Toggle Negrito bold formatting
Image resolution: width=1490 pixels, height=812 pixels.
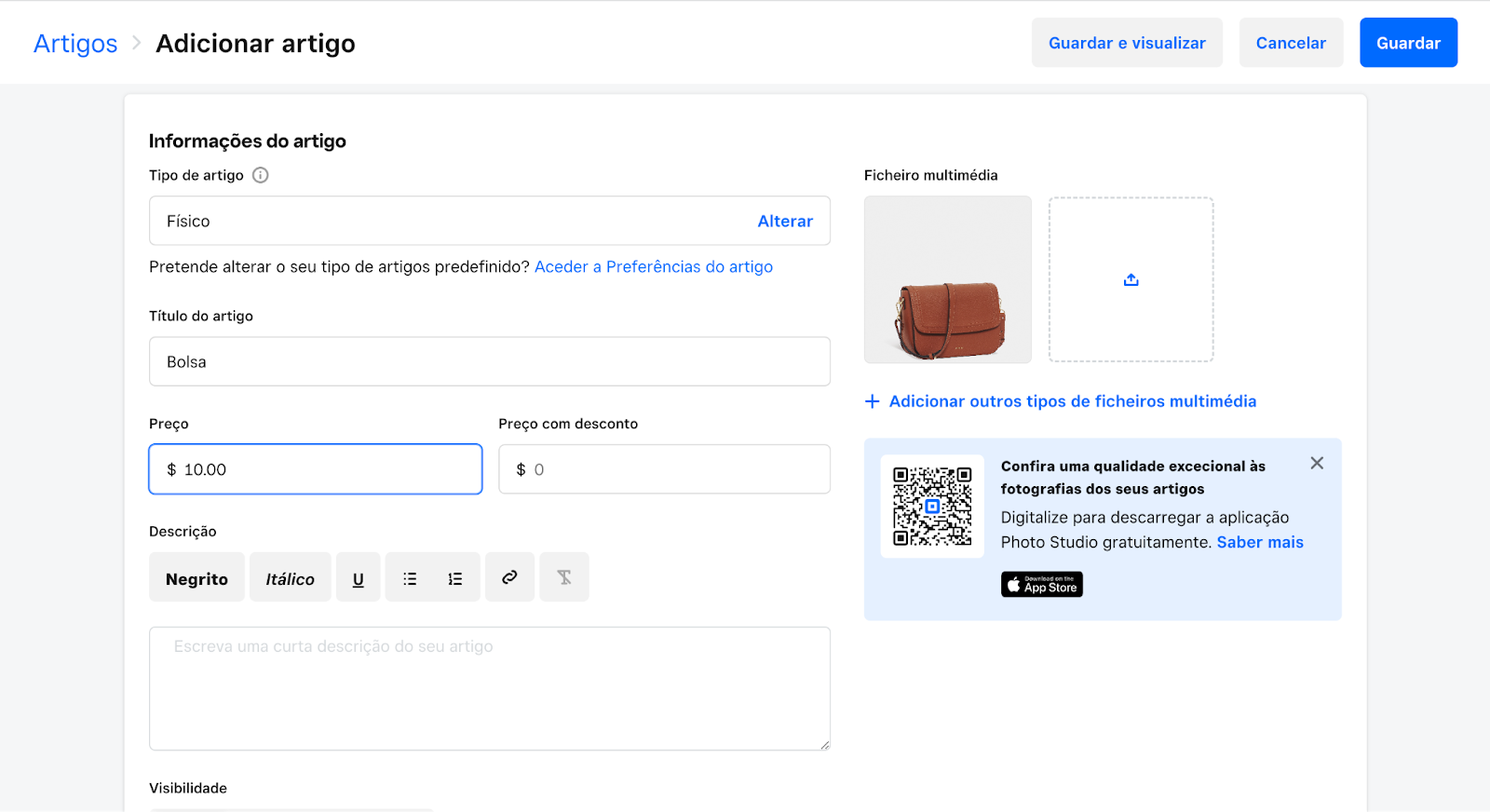click(196, 578)
